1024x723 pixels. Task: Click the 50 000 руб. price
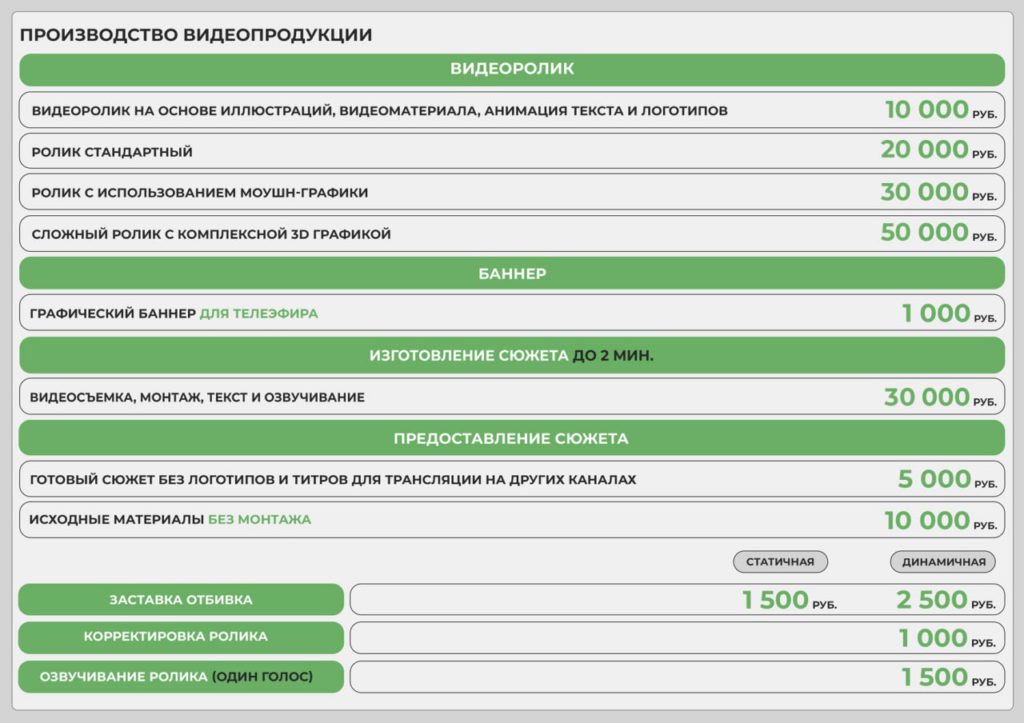[x=937, y=233]
